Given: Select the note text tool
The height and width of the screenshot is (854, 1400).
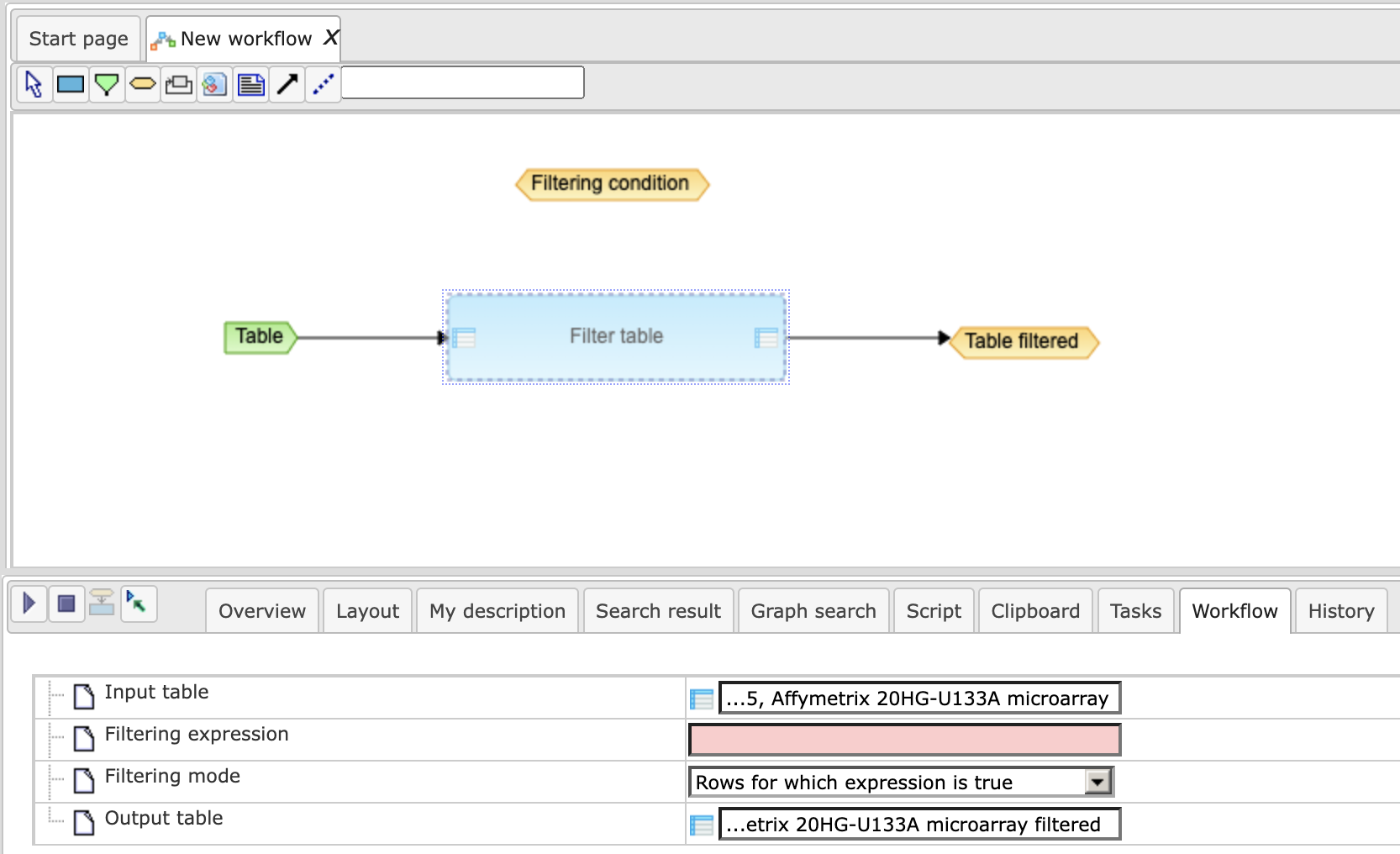Looking at the screenshot, I should [251, 84].
